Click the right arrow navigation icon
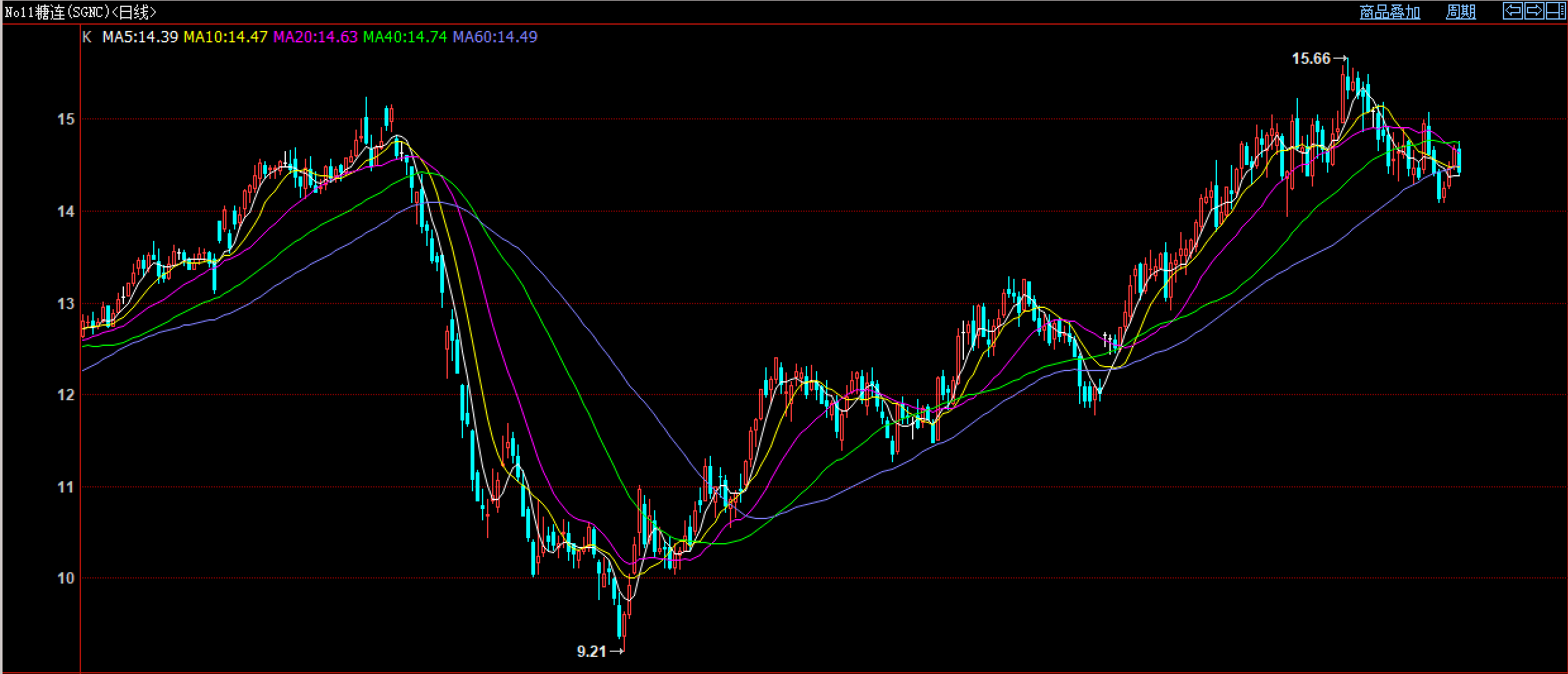1568x674 pixels. 1534,11
